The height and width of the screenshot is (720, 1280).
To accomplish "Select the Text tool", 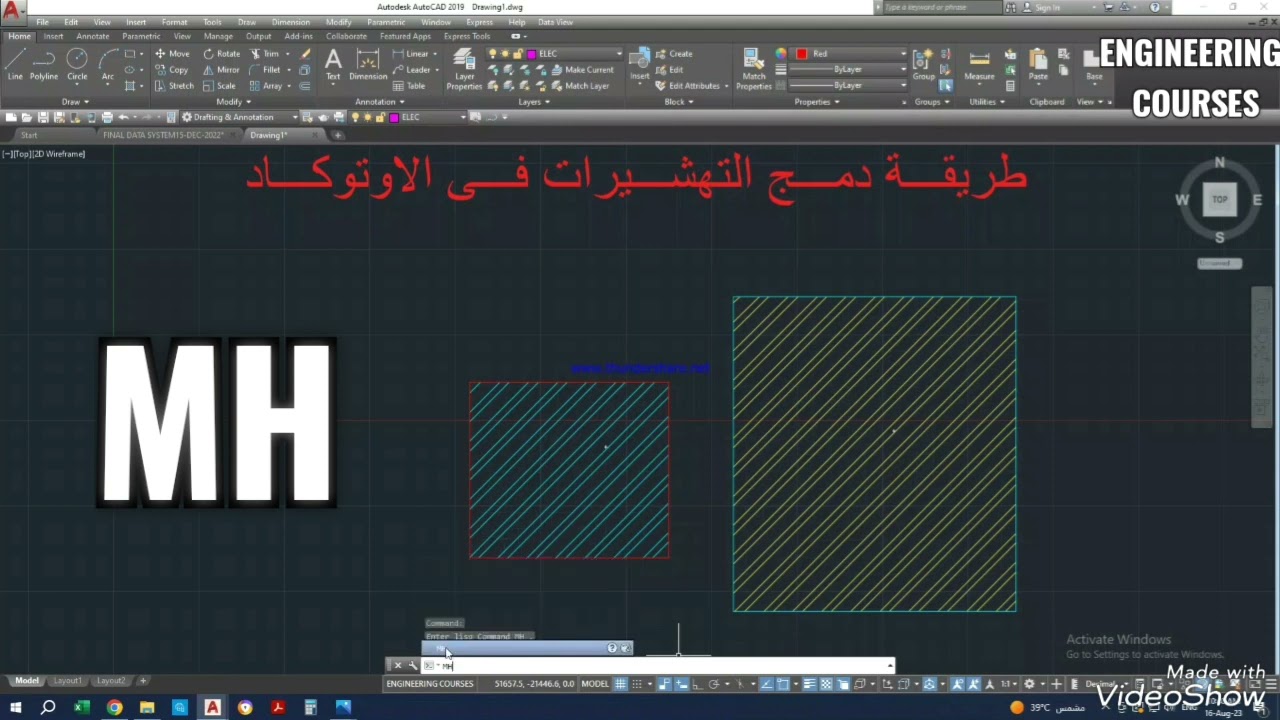I will [x=333, y=65].
